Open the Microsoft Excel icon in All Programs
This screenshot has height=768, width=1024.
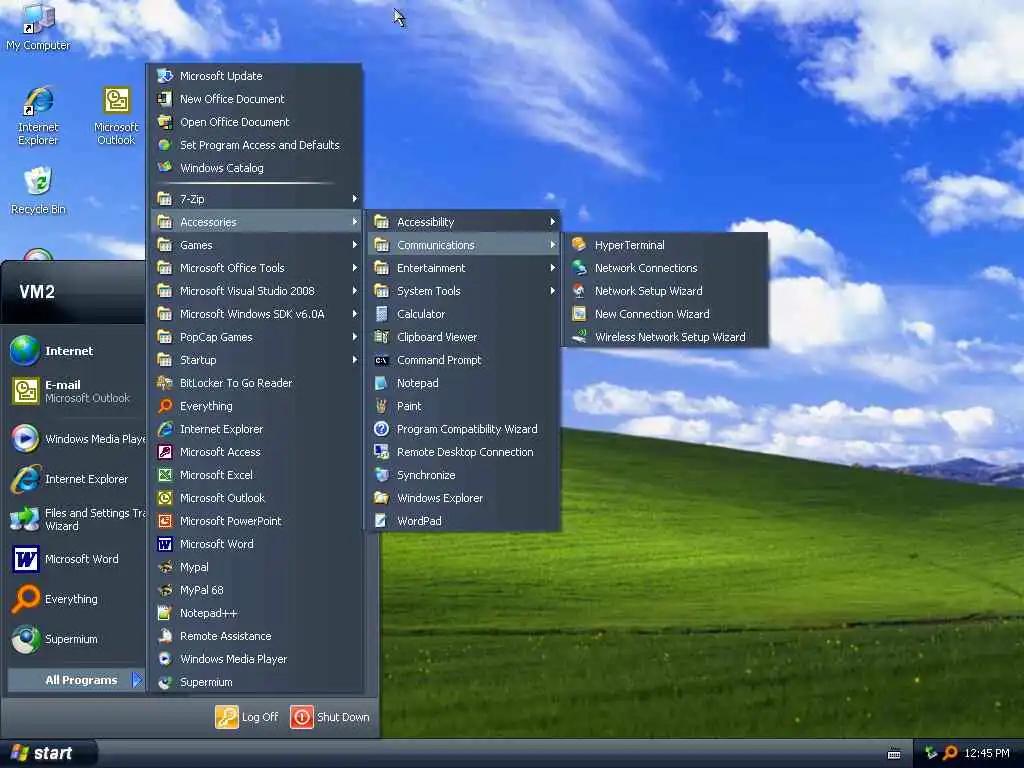point(165,475)
